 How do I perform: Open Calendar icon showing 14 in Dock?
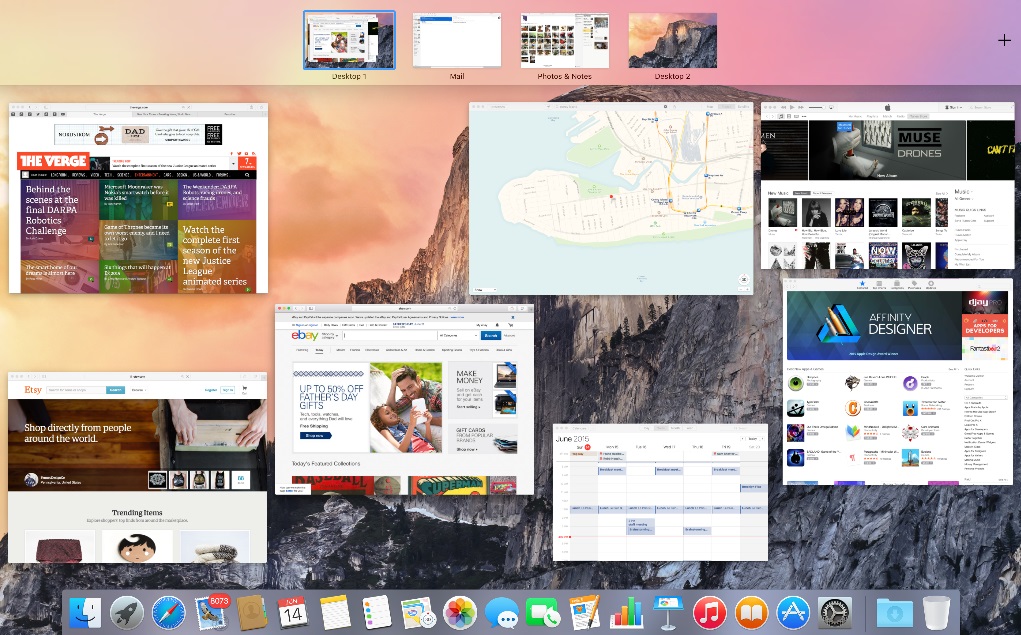(293, 613)
